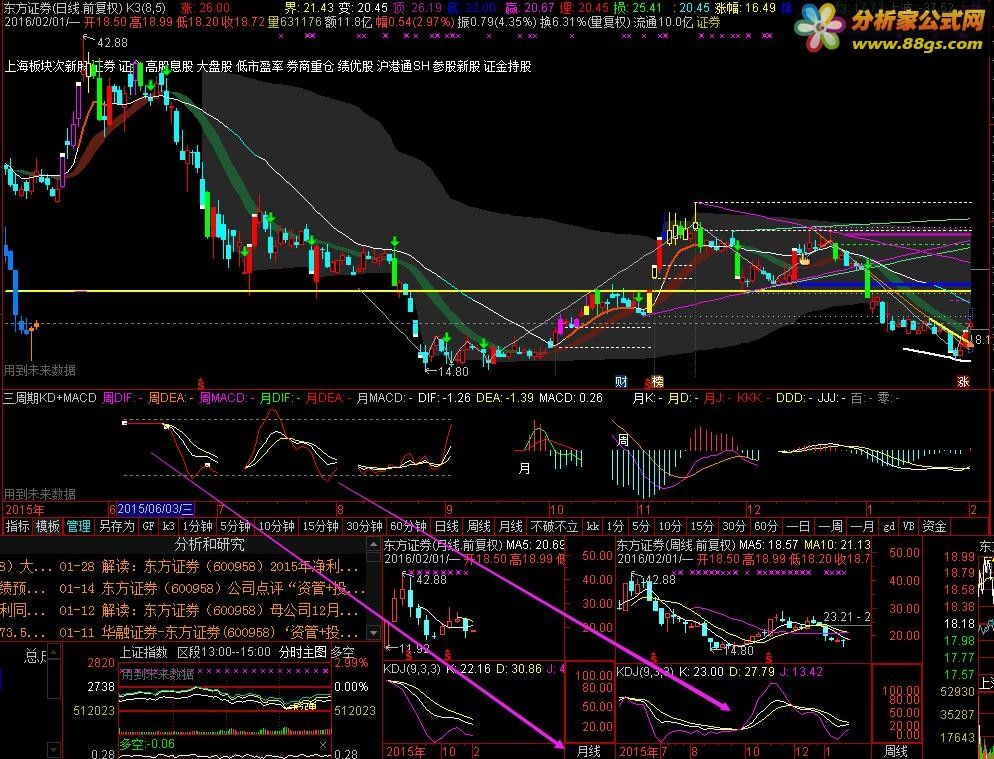Select the 日线 daily chart period
The height and width of the screenshot is (759, 994).
[x=446, y=526]
